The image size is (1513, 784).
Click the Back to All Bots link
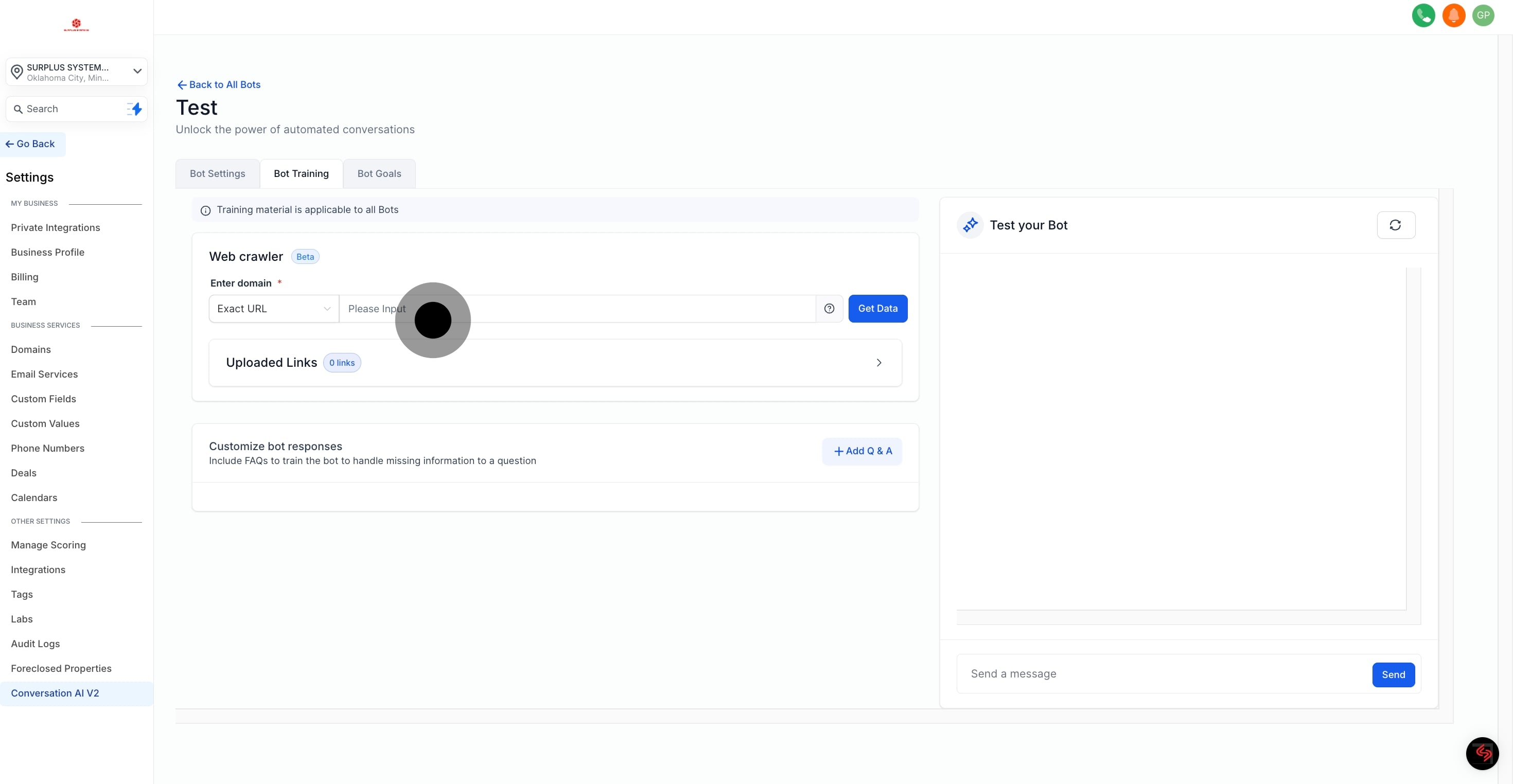[x=219, y=84]
